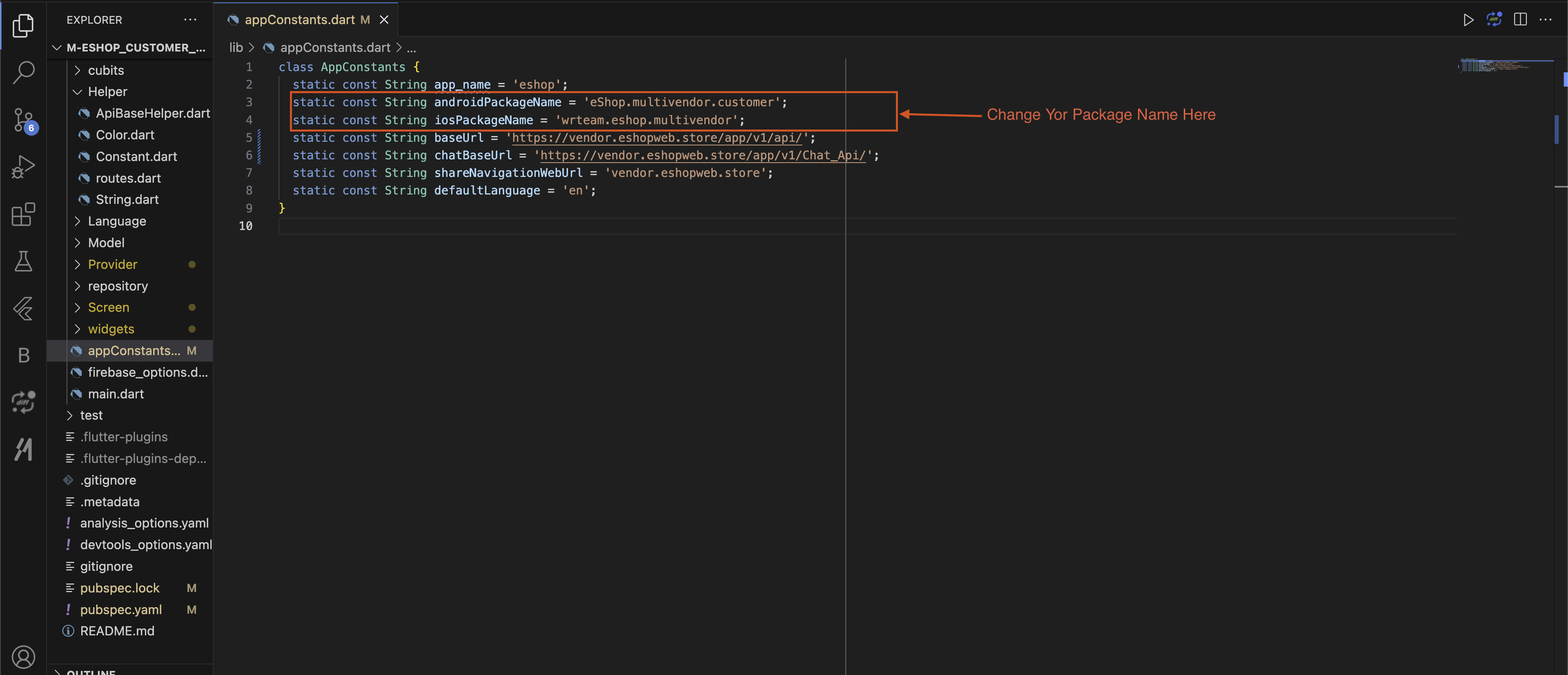Image resolution: width=1568 pixels, height=675 pixels.
Task: Open the Extensions view
Action: (23, 214)
